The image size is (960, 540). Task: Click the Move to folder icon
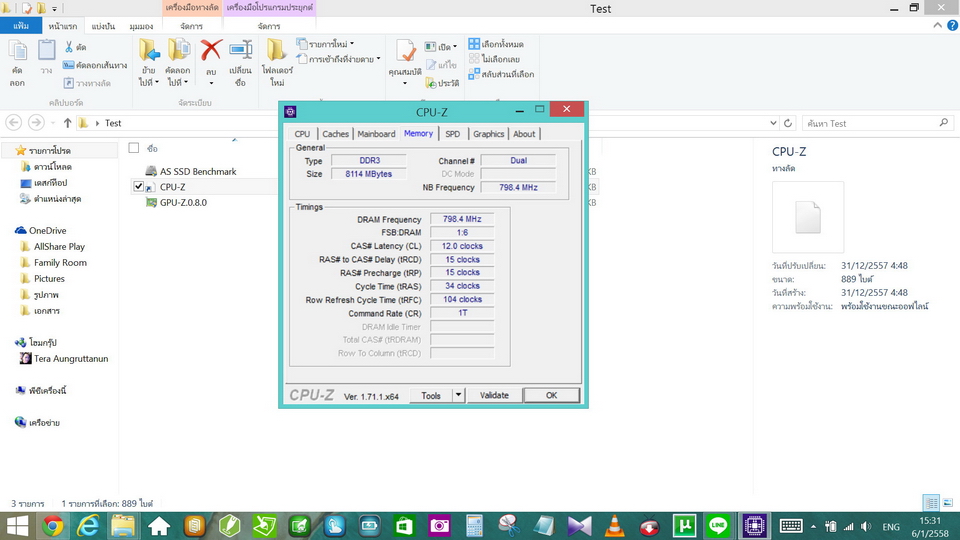(149, 50)
